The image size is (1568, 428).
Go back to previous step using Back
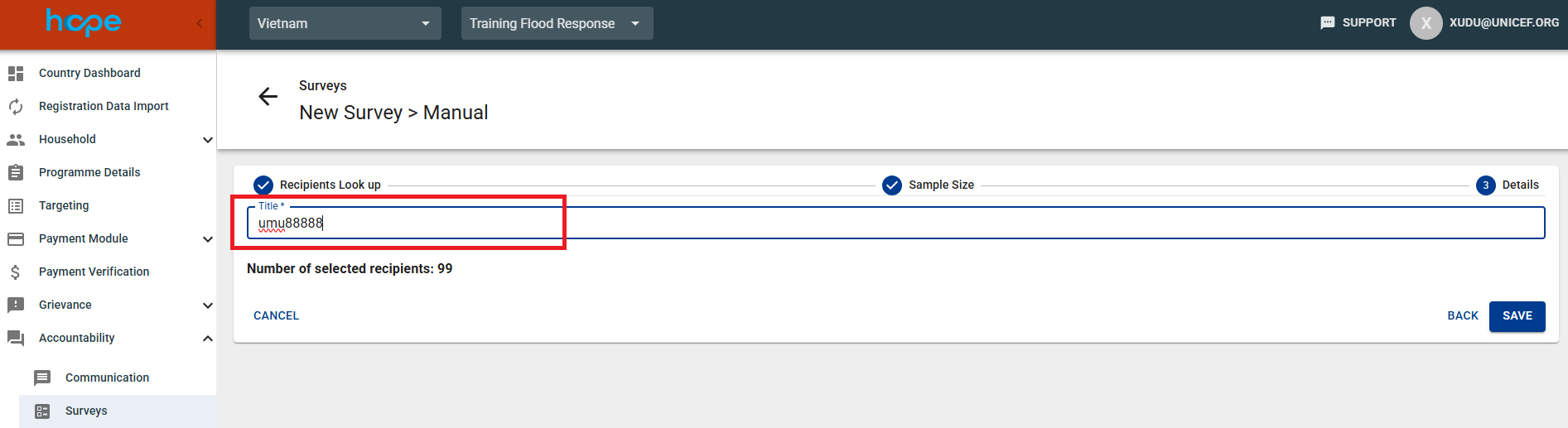click(x=1462, y=316)
